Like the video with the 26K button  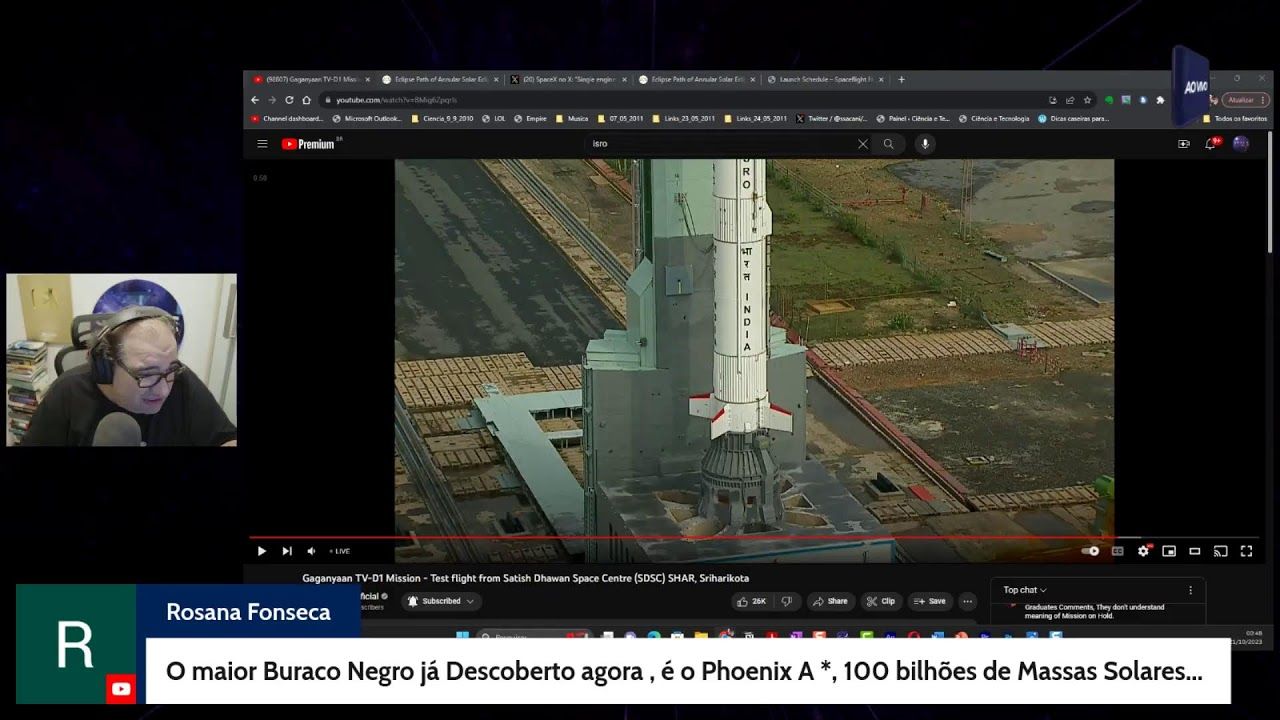[753, 601]
